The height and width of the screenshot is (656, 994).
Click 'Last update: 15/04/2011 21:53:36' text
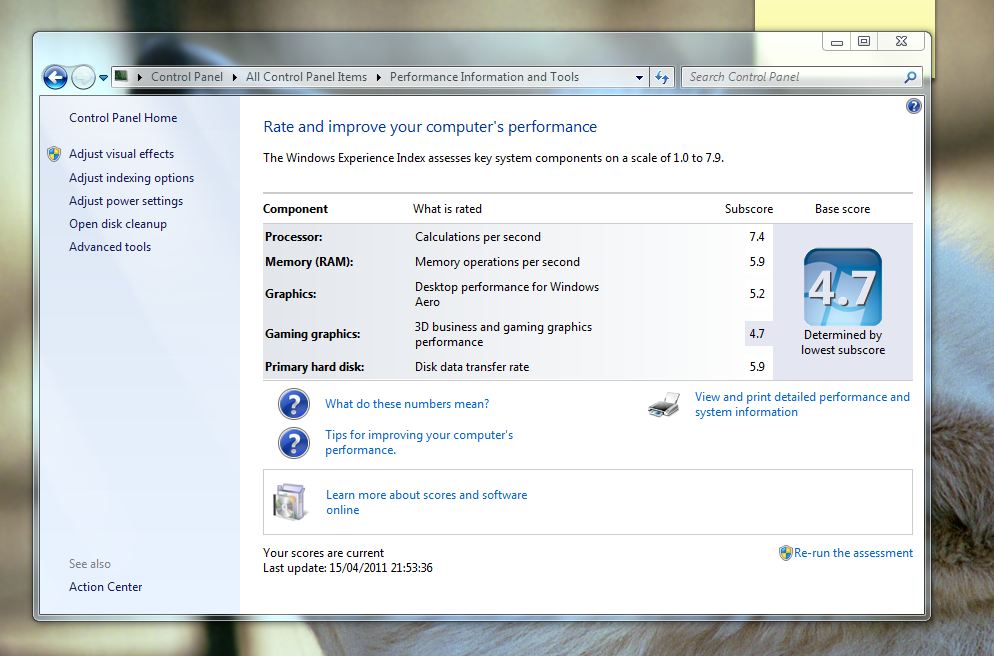(348, 568)
